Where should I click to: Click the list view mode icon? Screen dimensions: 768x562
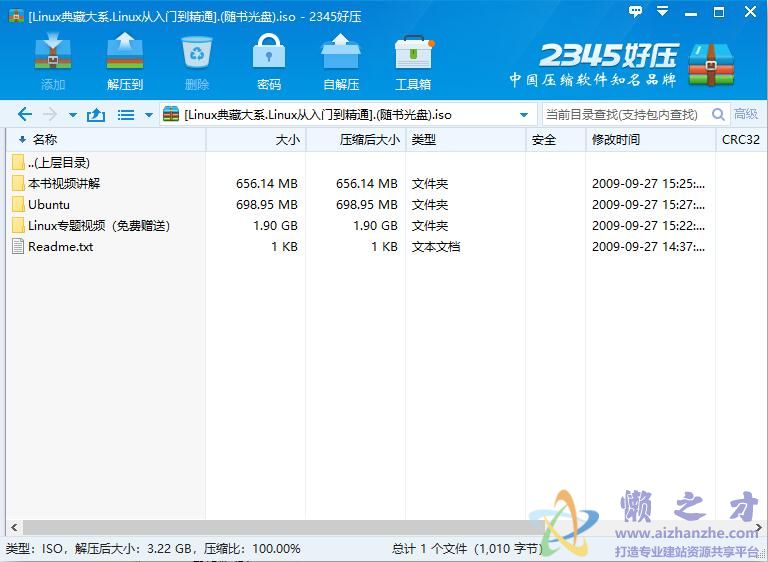point(126,115)
